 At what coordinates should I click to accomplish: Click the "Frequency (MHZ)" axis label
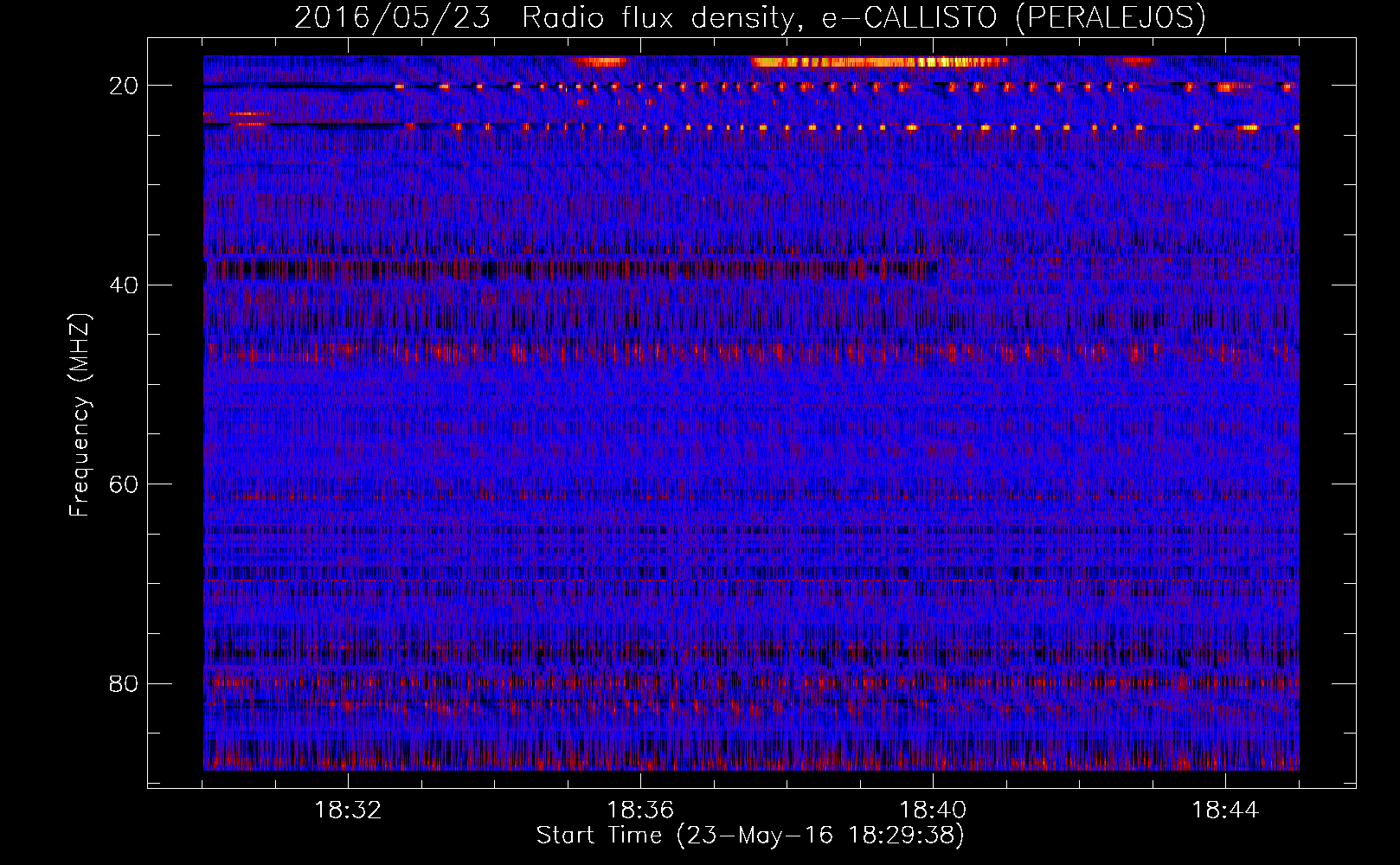(80, 415)
